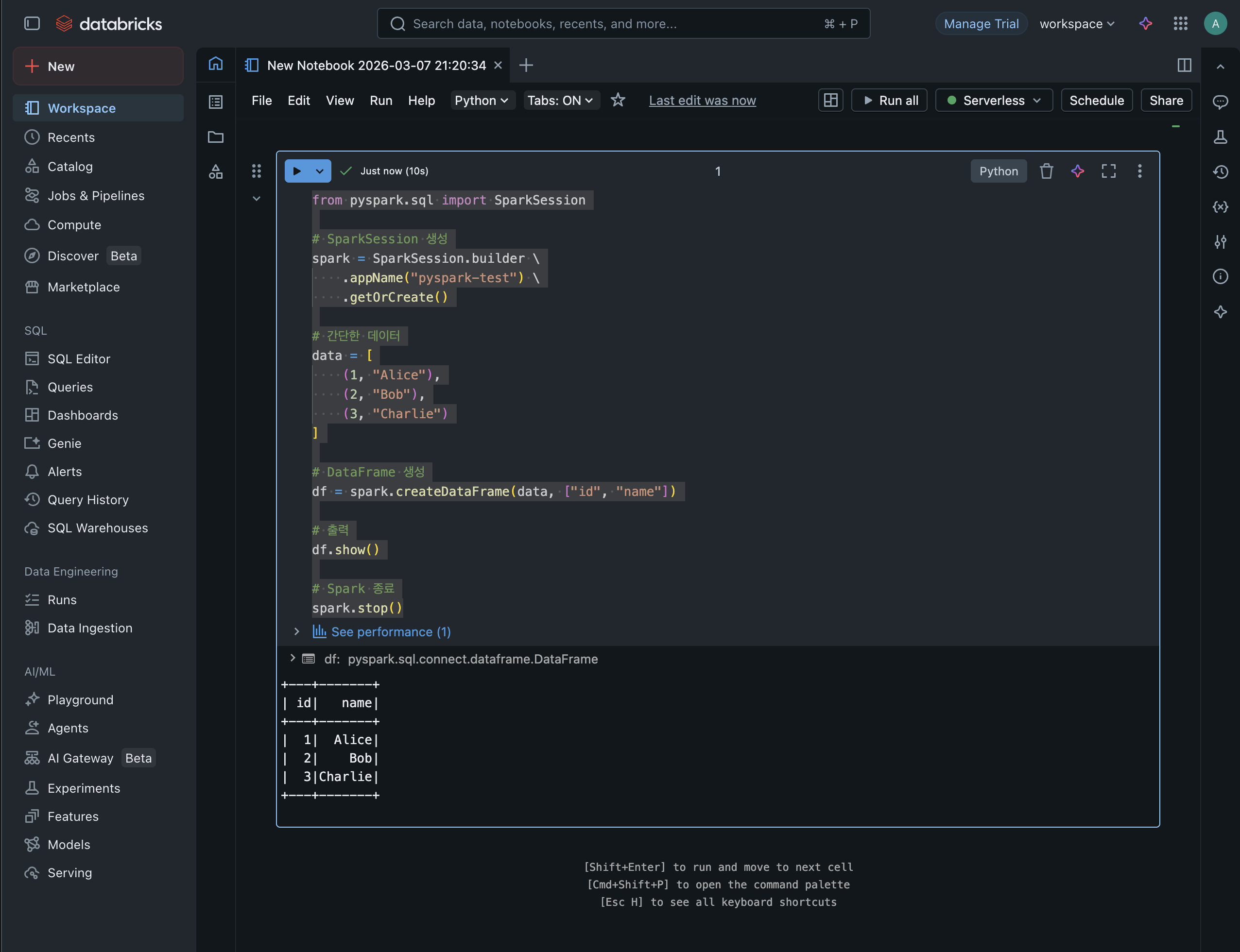
Task: Open the Run menu
Action: click(381, 100)
